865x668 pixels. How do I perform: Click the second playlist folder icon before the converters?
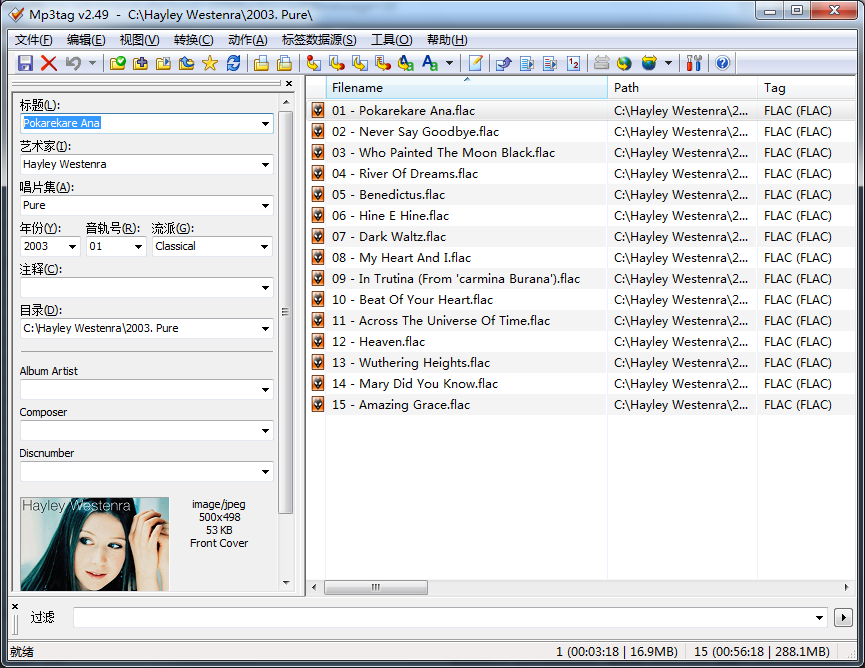tap(285, 63)
